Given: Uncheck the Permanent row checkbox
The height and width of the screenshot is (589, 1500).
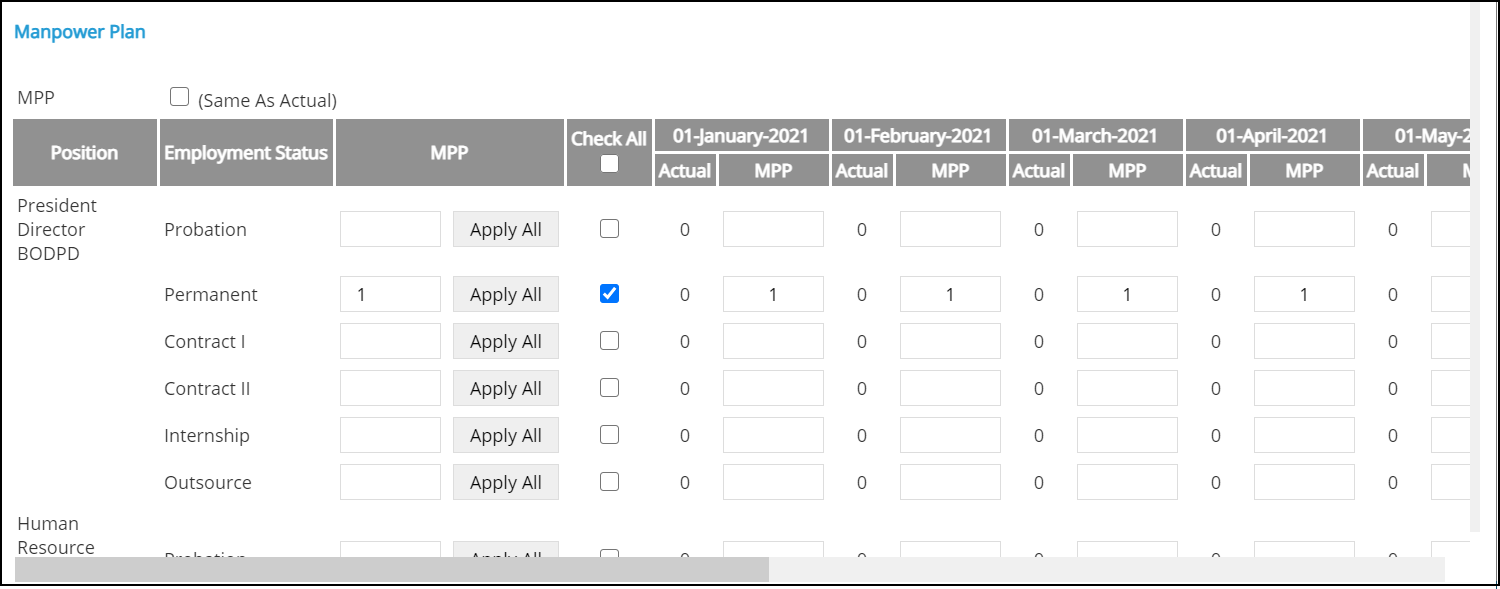Looking at the screenshot, I should pos(609,293).
